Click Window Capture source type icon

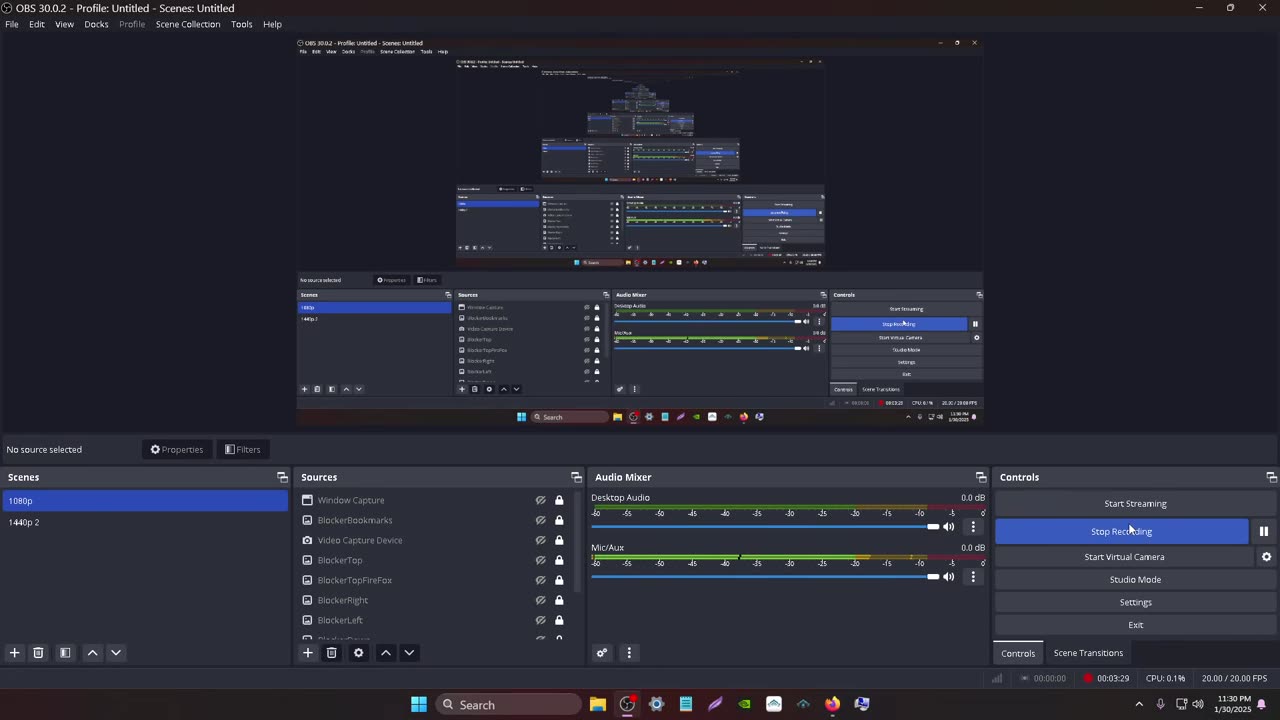307,500
